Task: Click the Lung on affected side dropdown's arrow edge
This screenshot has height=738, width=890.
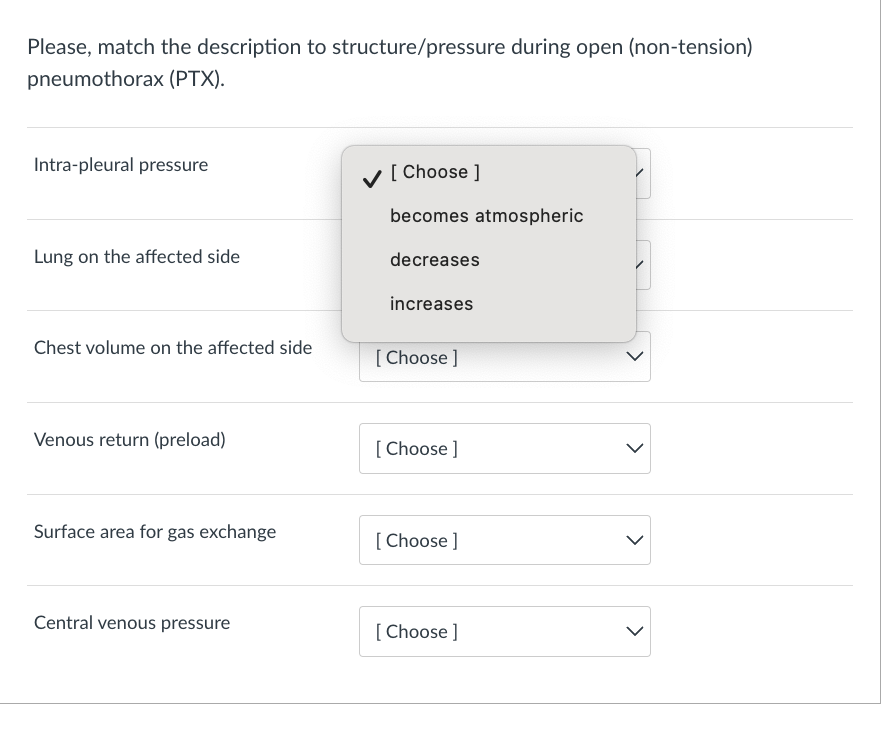Action: [643, 265]
